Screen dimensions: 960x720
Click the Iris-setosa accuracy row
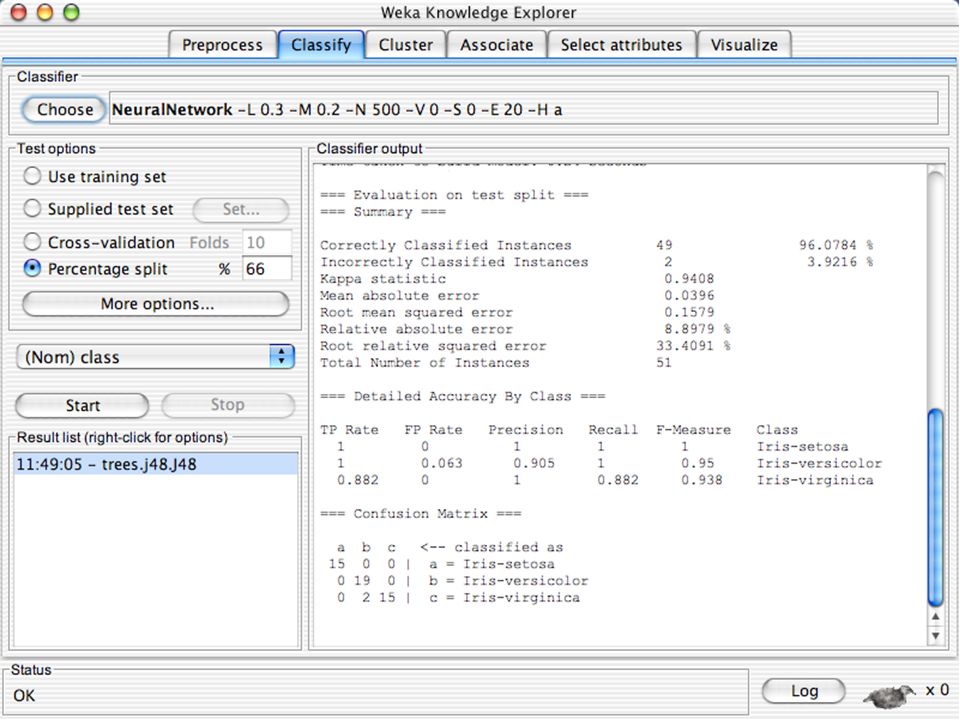593,446
